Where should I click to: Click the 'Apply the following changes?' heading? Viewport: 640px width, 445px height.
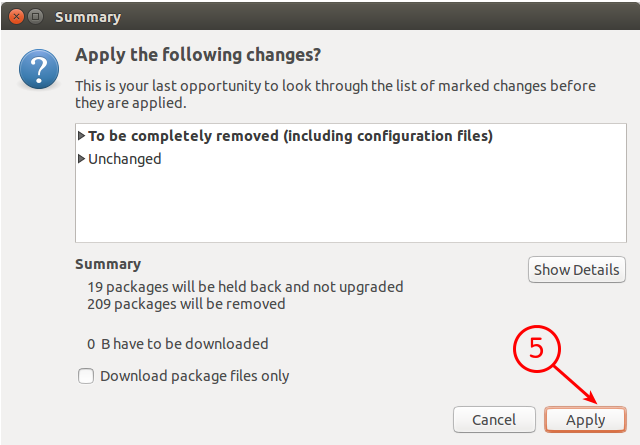[x=198, y=55]
